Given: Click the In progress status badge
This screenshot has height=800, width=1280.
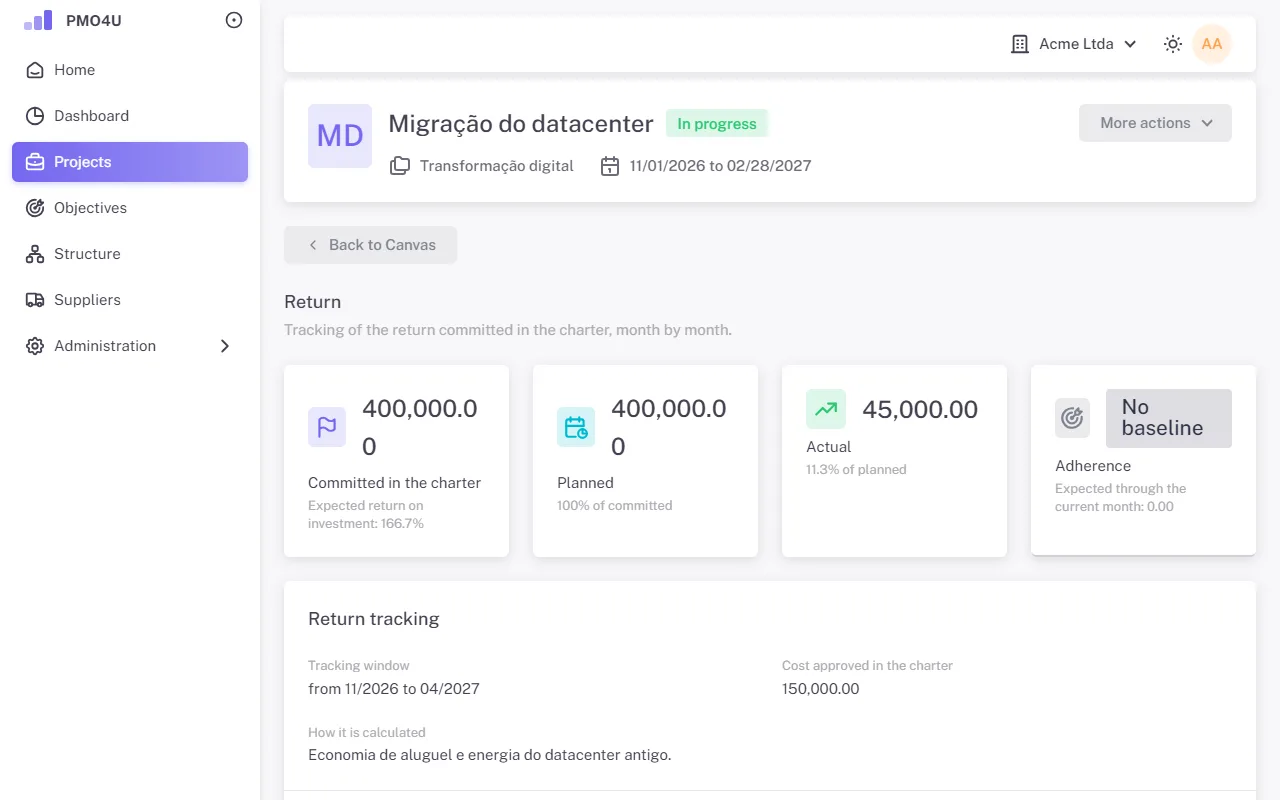Looking at the screenshot, I should (x=717, y=124).
